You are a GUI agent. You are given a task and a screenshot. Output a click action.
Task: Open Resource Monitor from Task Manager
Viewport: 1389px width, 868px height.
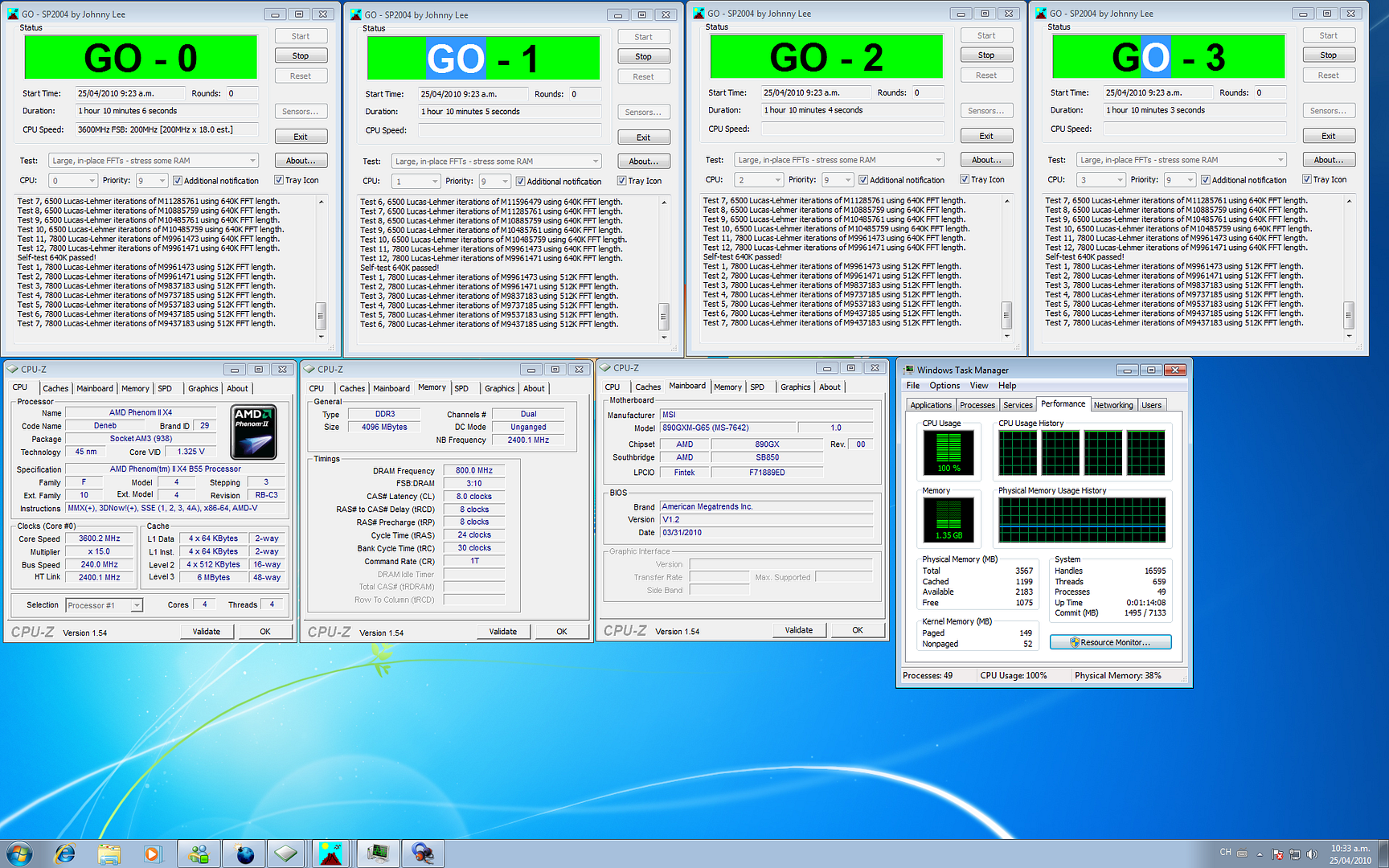pos(1110,642)
